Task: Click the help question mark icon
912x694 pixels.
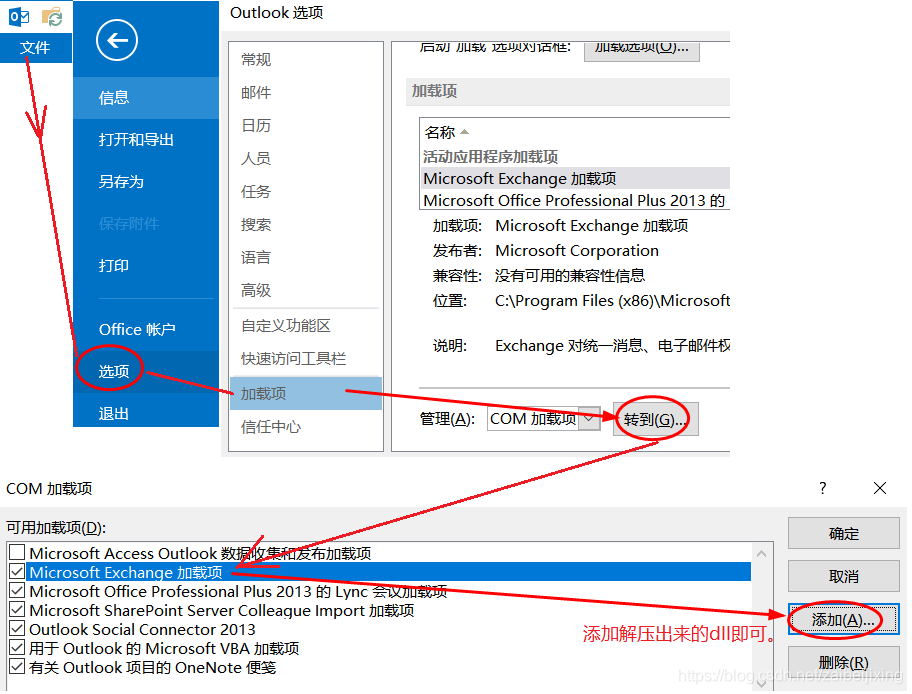Action: 822,488
